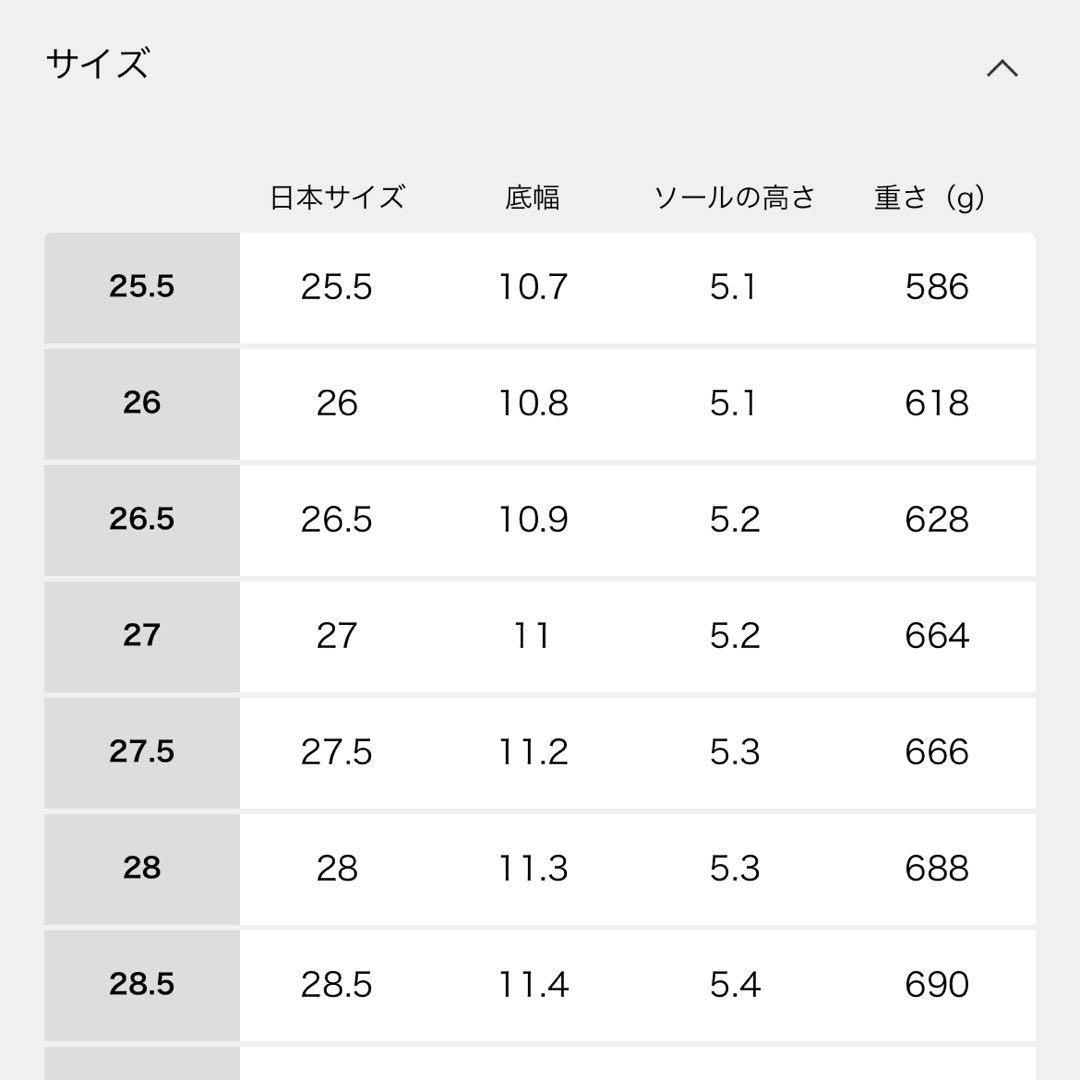Select the 25.5 size row header
The height and width of the screenshot is (1080, 1080).
[x=140, y=288]
